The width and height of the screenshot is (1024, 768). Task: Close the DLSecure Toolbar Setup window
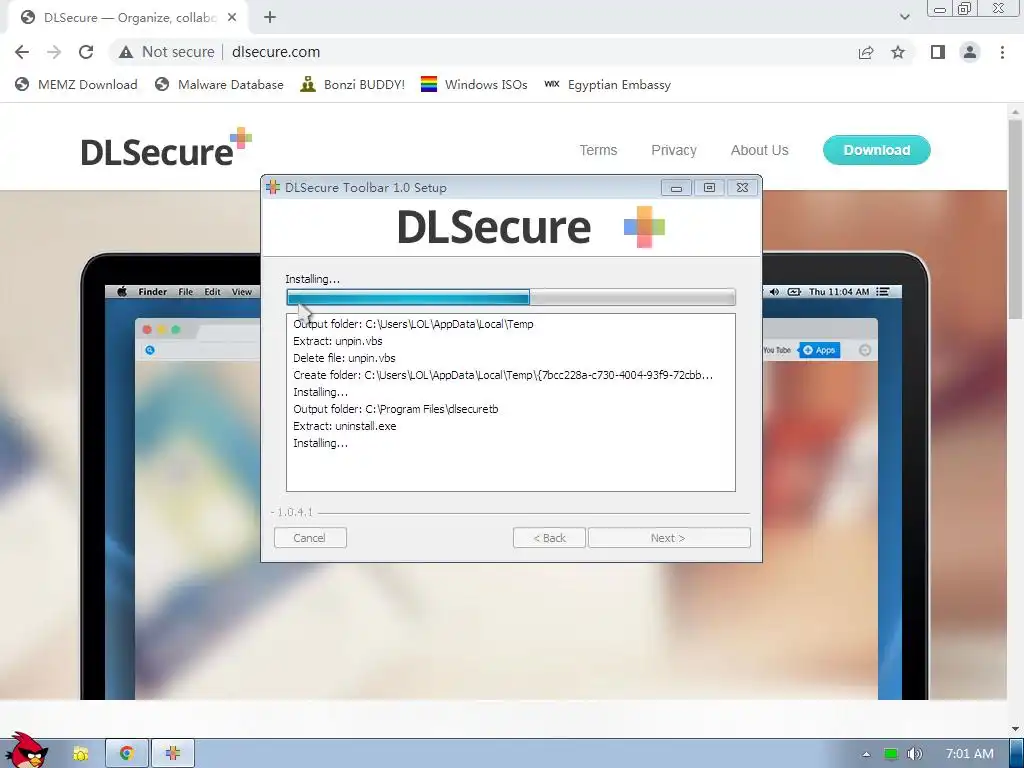click(x=743, y=188)
